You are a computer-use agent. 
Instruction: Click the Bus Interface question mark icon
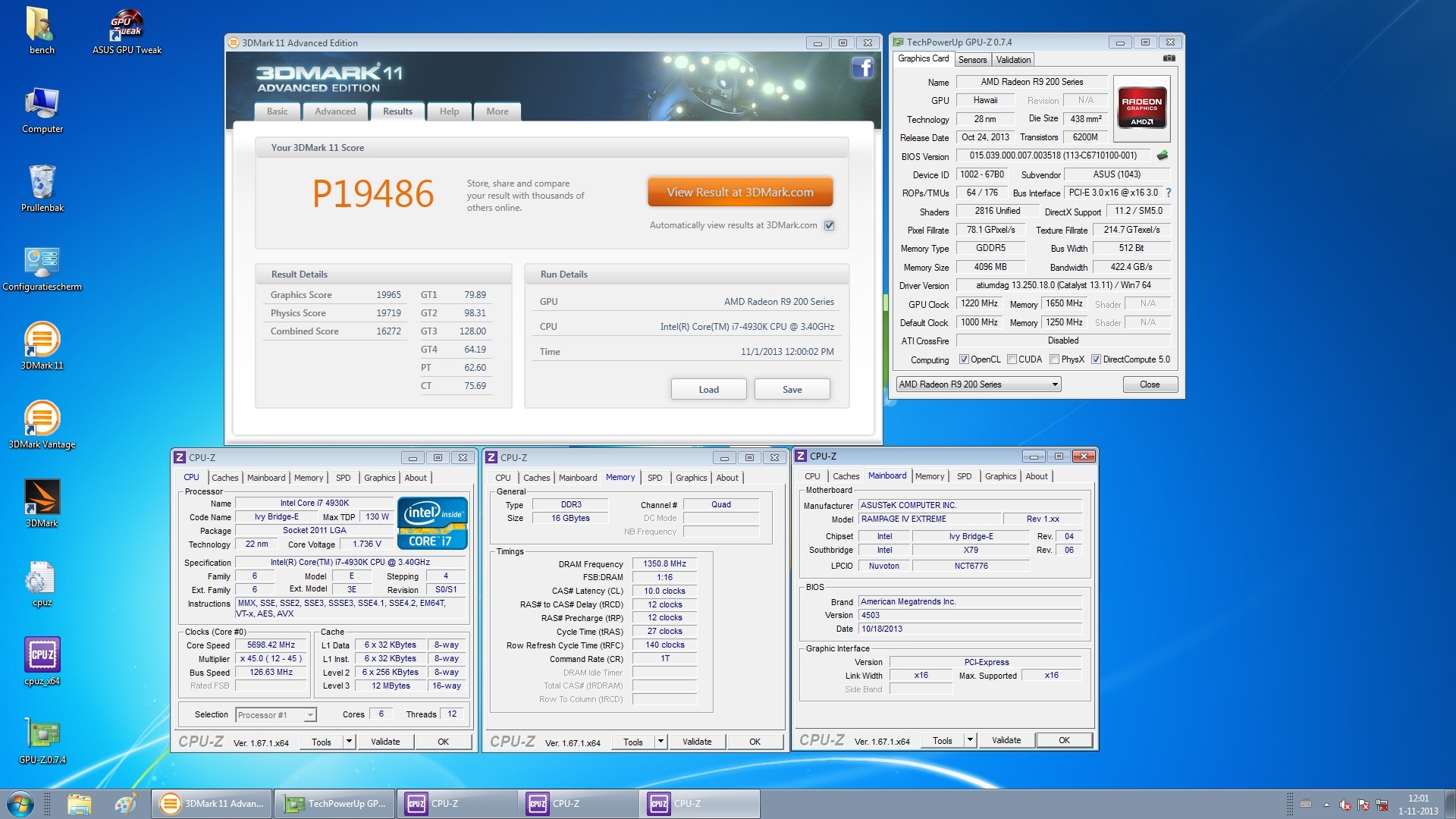1169,193
